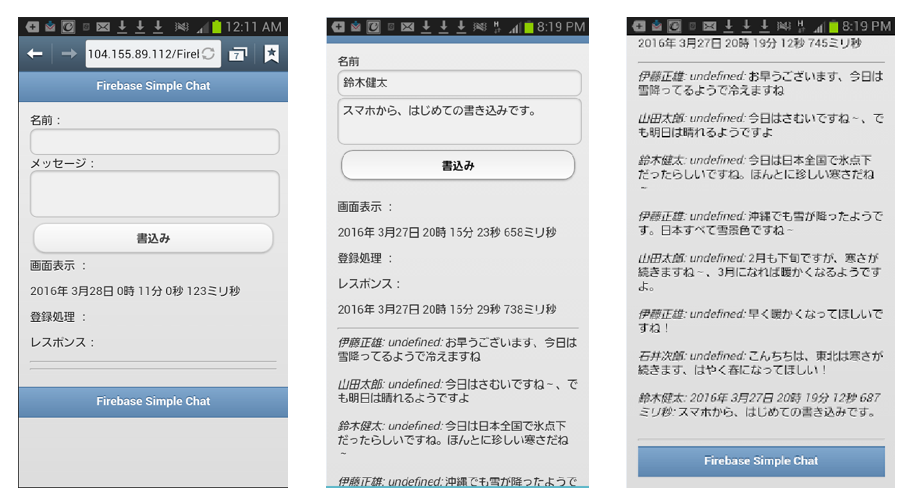The width and height of the screenshot is (915, 503).
Task: Click the レスポンス： label in the left screenshot
Action: tap(62, 343)
